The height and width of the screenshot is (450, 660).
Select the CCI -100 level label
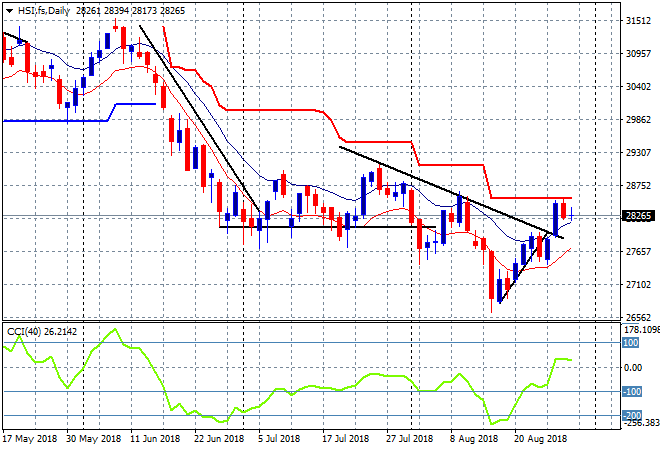click(632, 391)
